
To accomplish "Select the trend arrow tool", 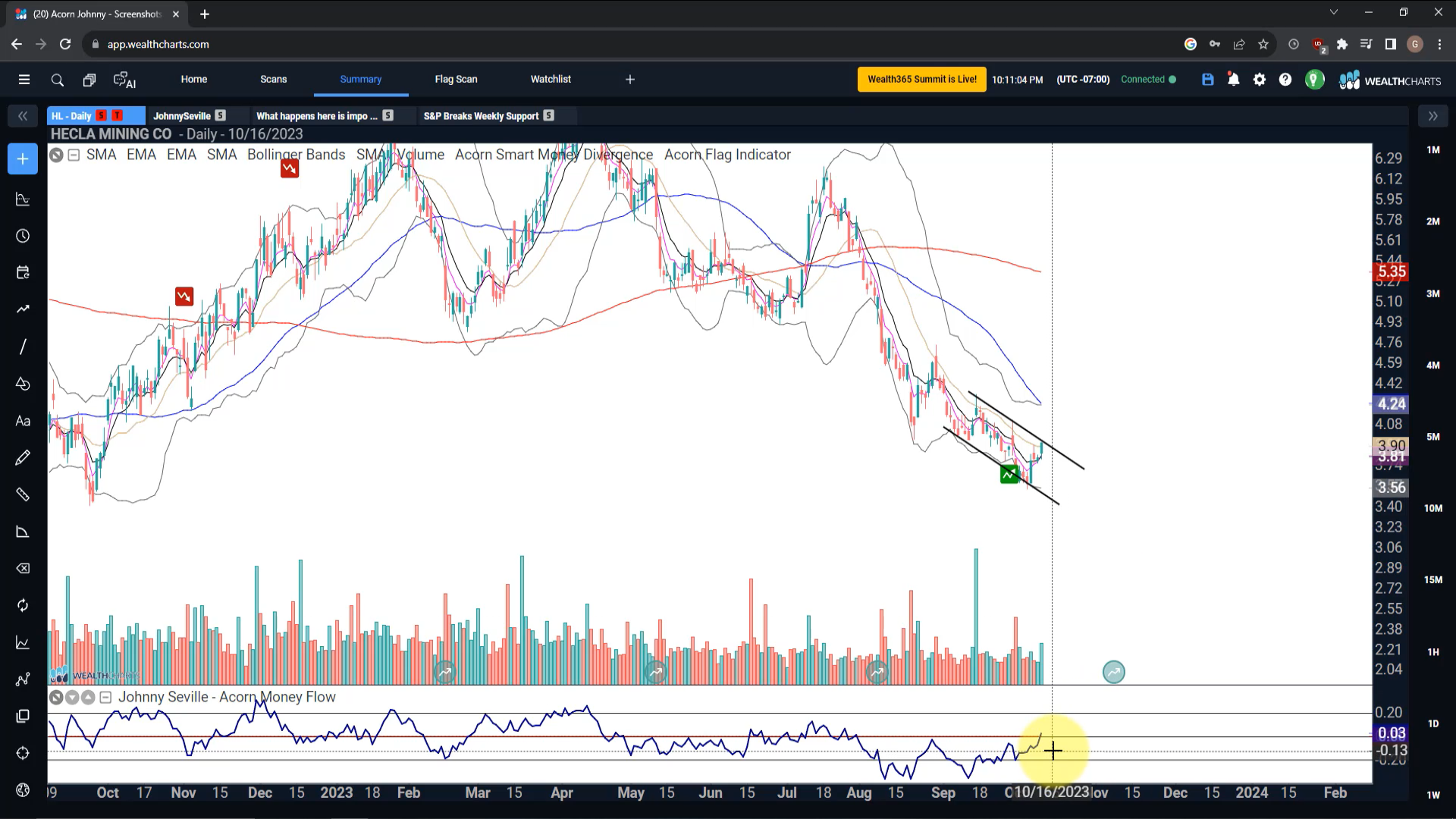I will 23,309.
